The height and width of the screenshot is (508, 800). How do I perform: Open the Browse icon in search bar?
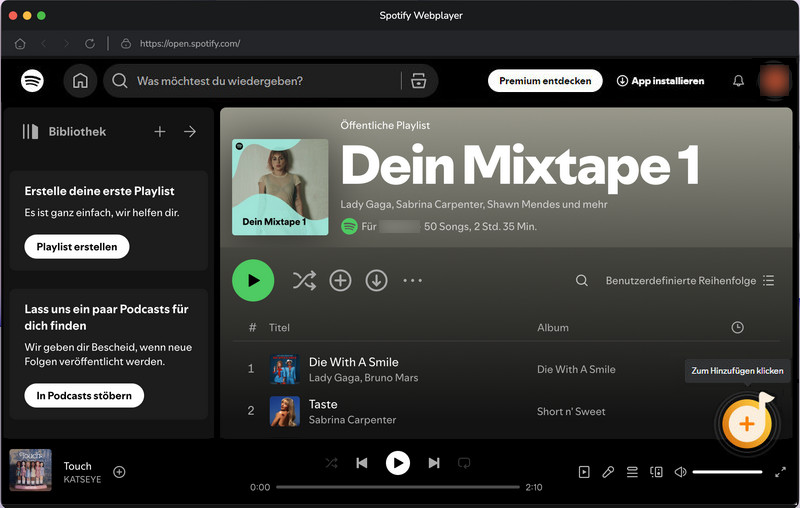(418, 81)
